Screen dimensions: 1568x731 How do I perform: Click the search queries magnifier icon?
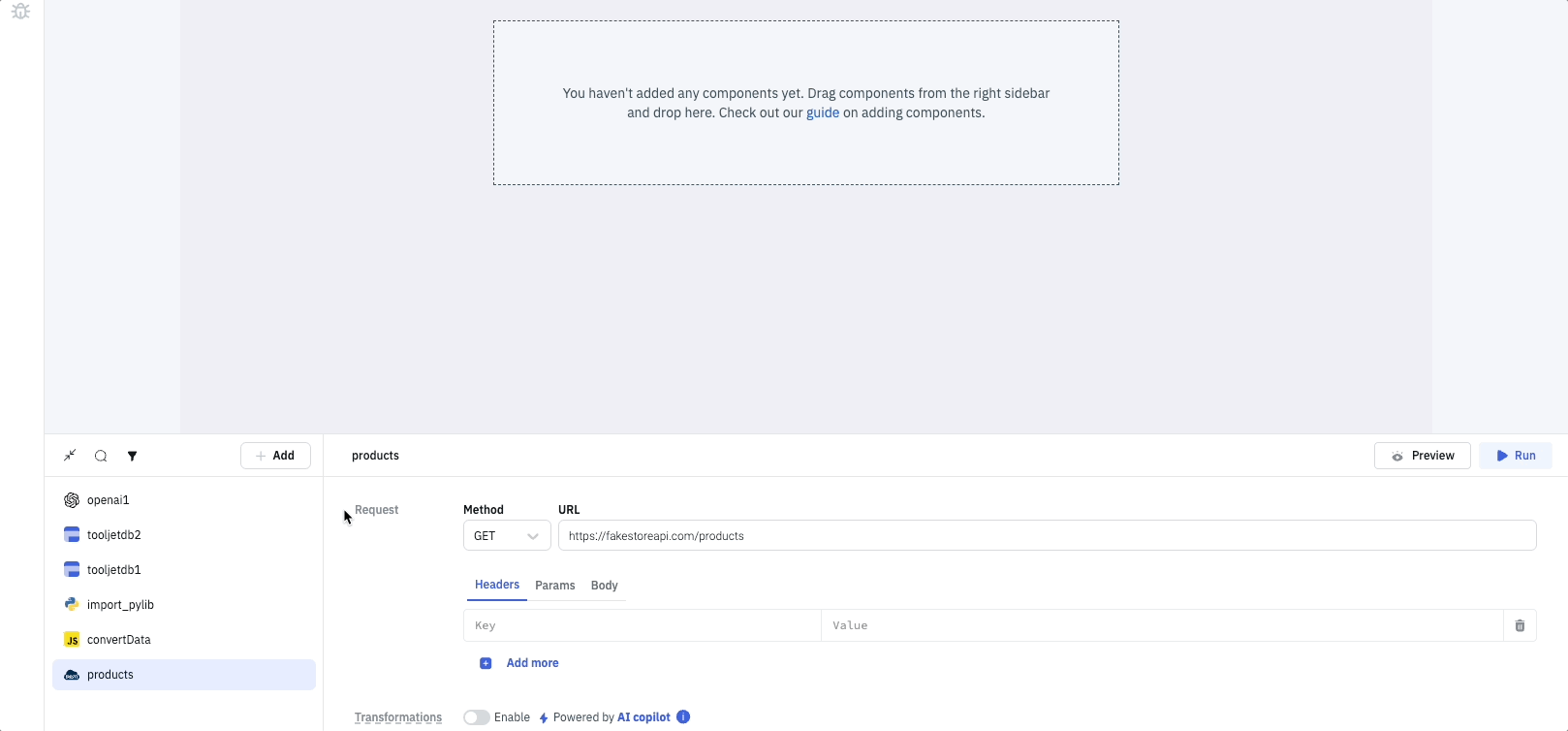pos(101,456)
